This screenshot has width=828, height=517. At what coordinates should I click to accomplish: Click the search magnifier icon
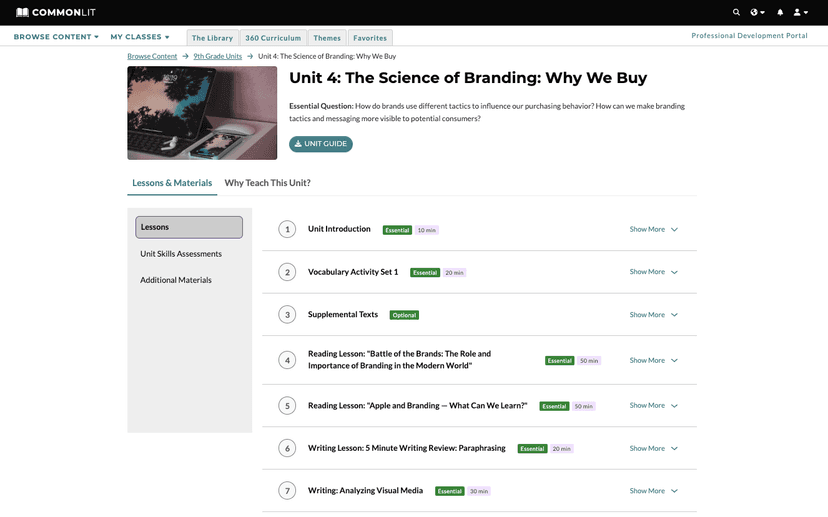tap(737, 12)
